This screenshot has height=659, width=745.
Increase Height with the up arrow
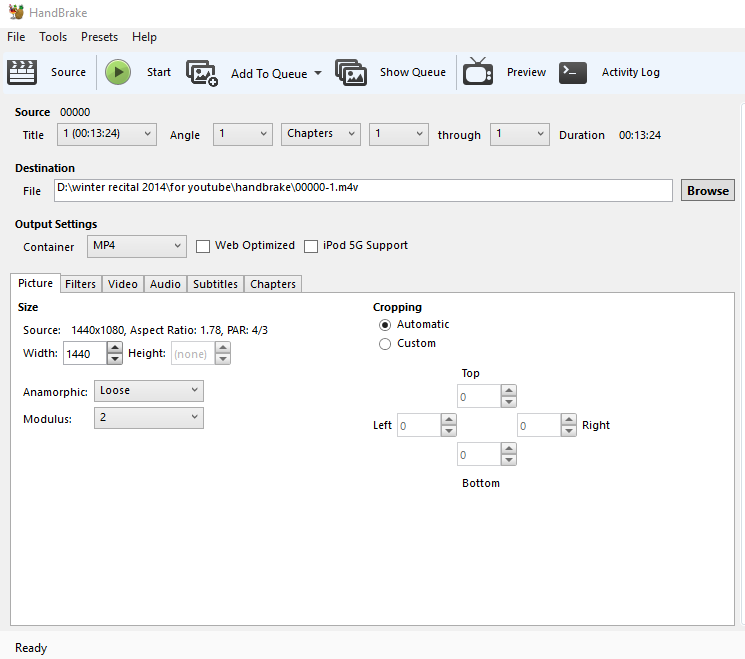[223, 348]
